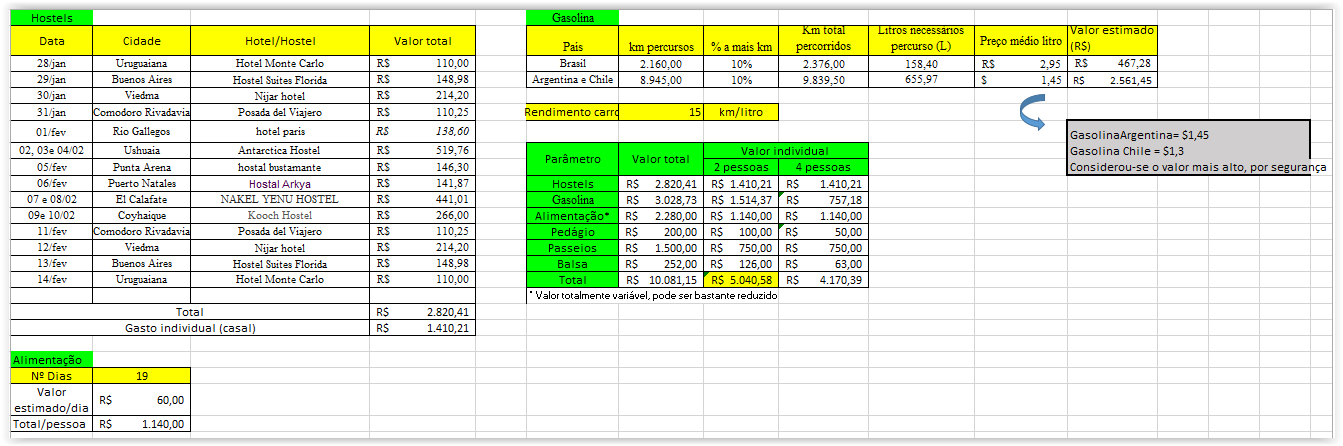Screen dimensions: 1343x446
Task: Click the 'Total/pessoa' label cell
Action: [x=51, y=424]
